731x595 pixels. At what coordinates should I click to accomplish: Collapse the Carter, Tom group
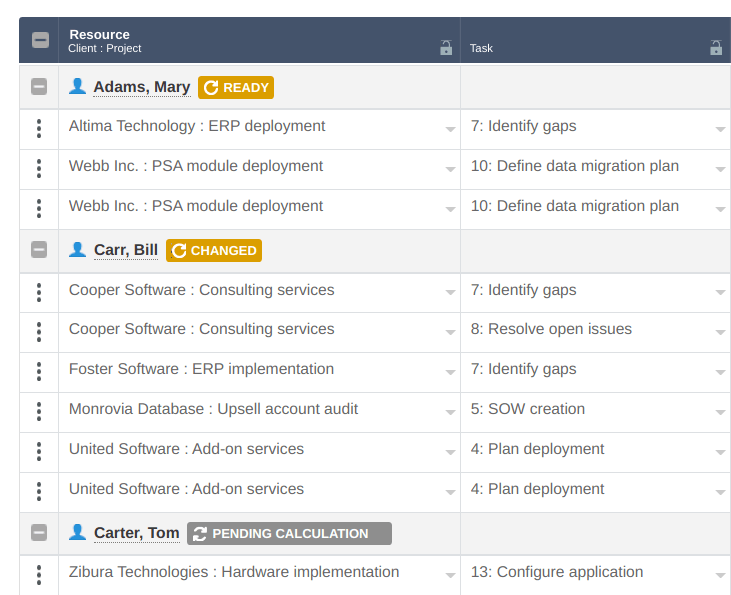coord(39,533)
